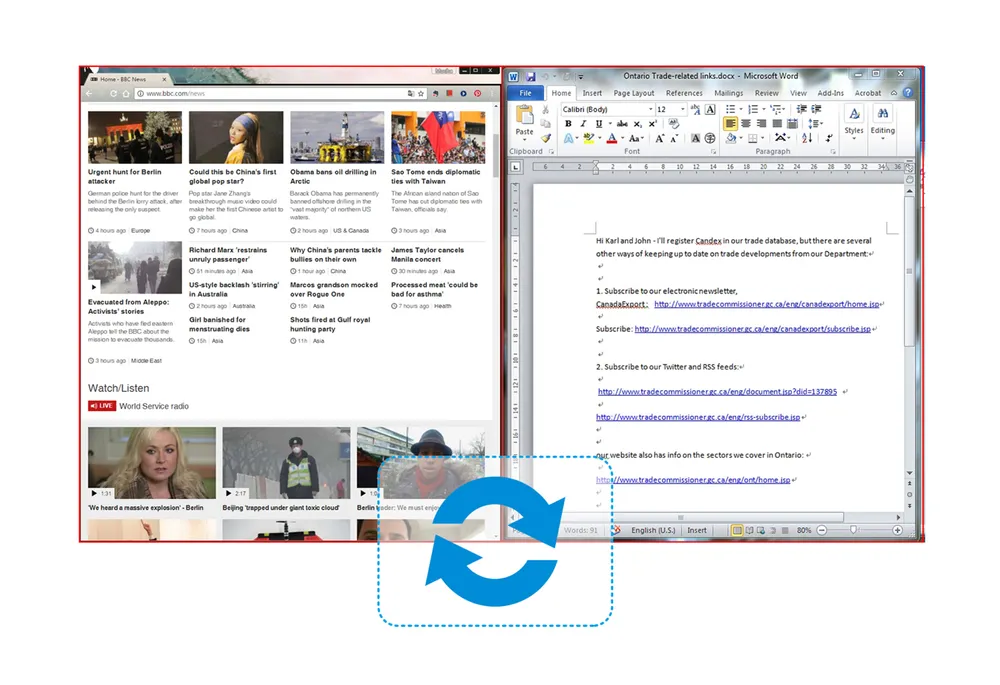Open the Text Highlight Color dropdown arrow
This screenshot has width=1000, height=685.
(600, 138)
